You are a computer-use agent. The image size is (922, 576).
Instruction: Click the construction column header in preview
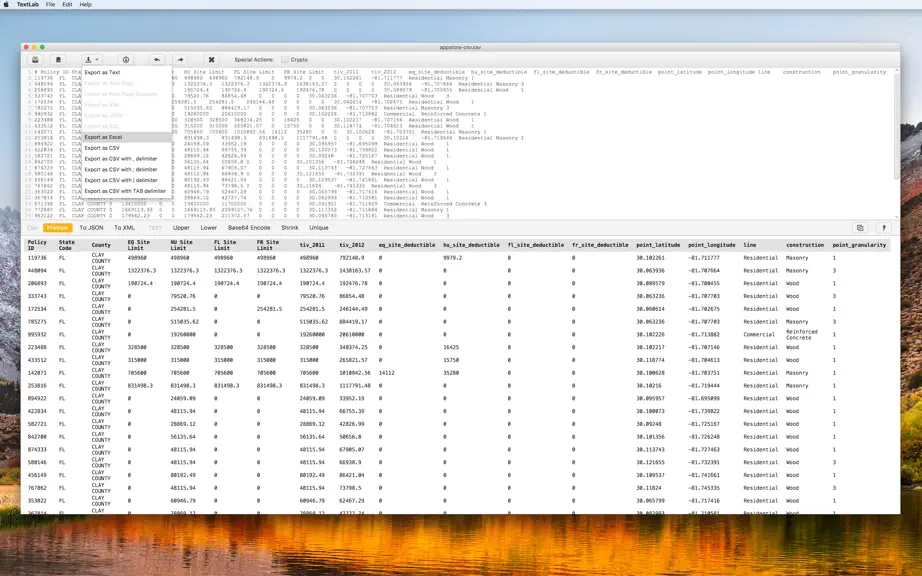(805, 245)
